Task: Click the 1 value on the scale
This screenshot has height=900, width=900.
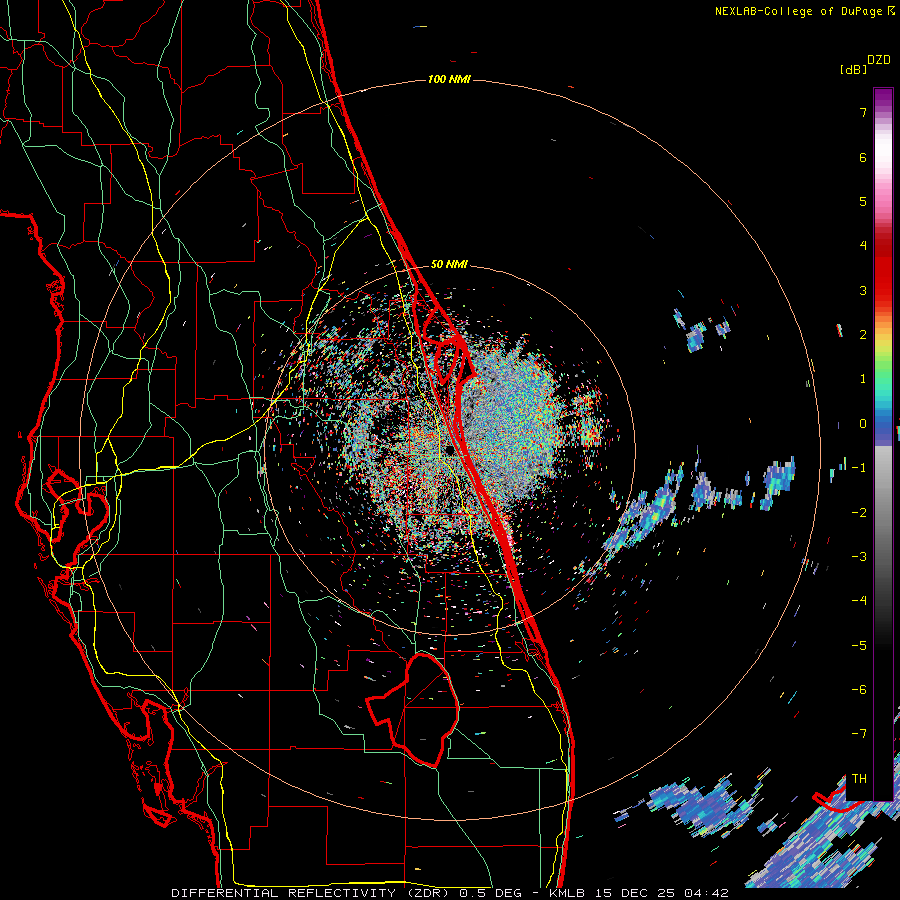Action: pyautogui.click(x=863, y=379)
